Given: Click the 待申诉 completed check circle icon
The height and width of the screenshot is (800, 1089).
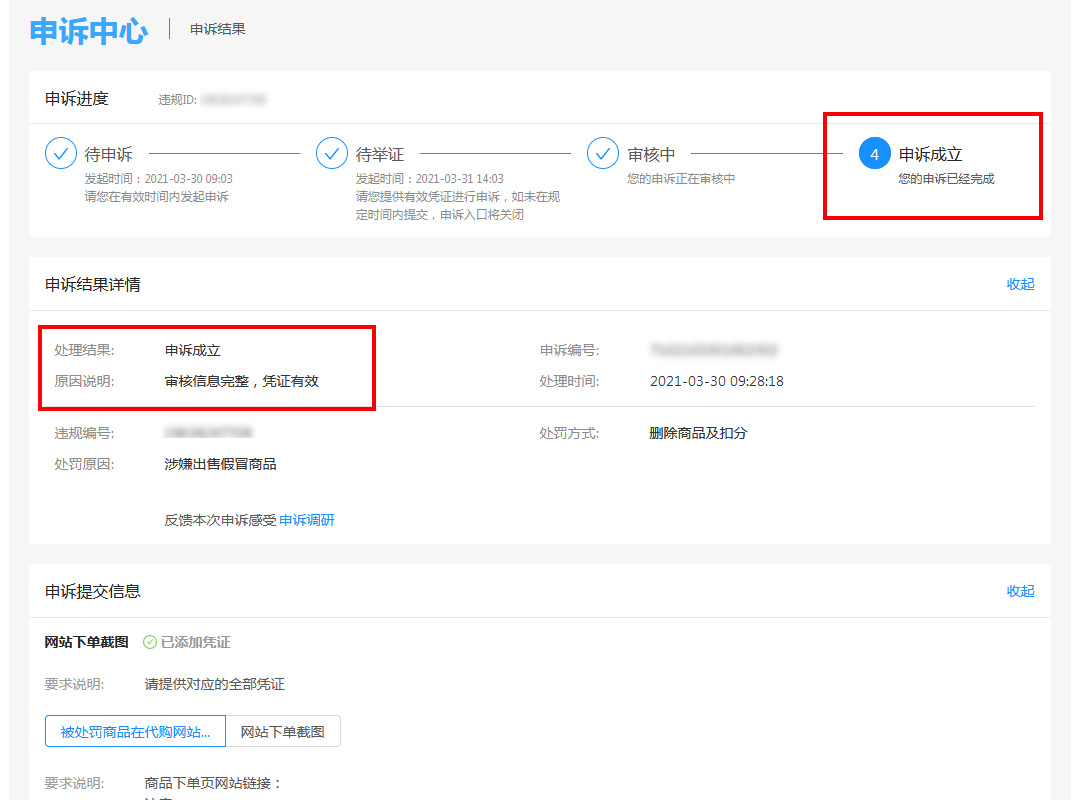Looking at the screenshot, I should pyautogui.click(x=62, y=154).
